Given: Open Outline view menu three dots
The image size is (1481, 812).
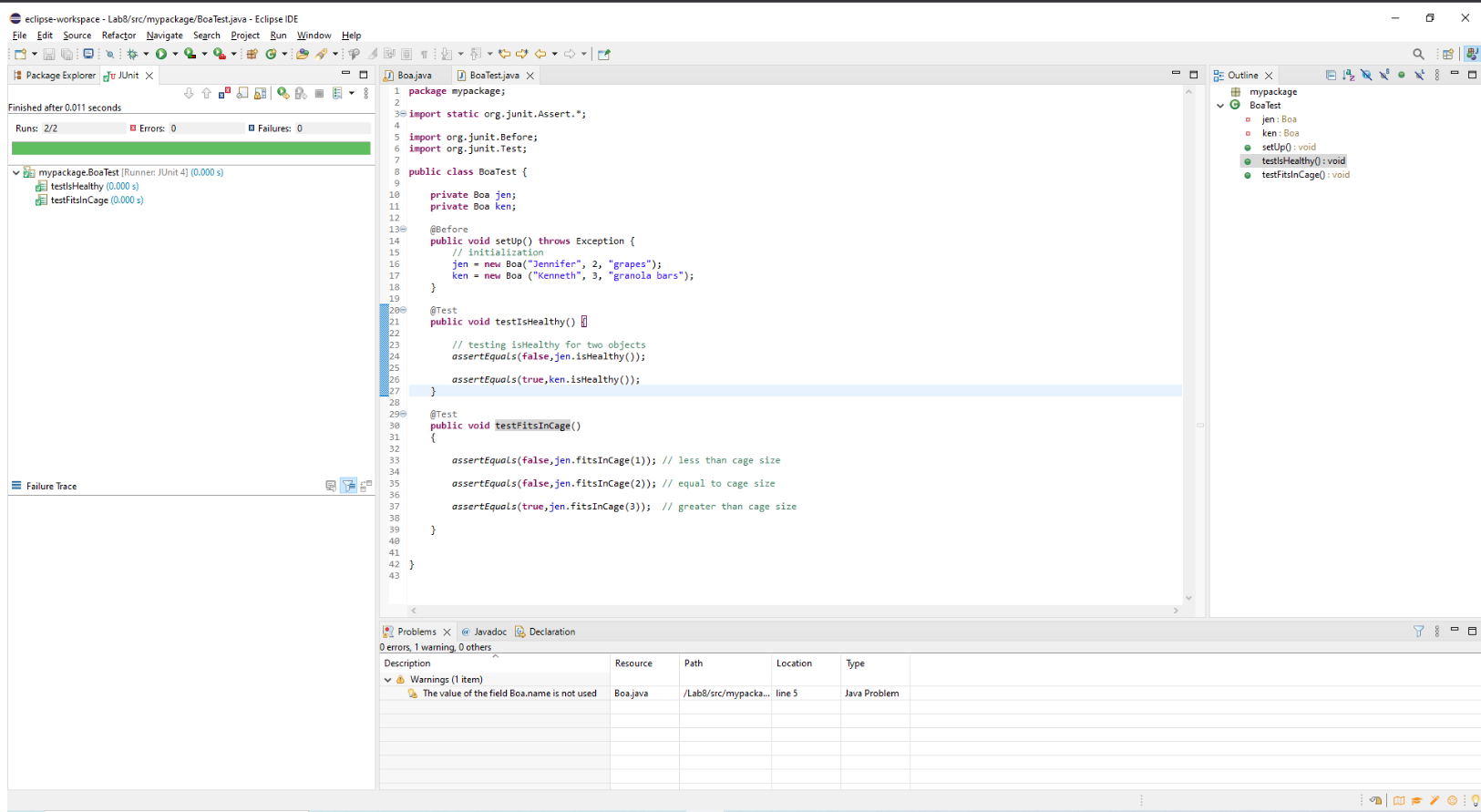Looking at the screenshot, I should pos(1437,75).
